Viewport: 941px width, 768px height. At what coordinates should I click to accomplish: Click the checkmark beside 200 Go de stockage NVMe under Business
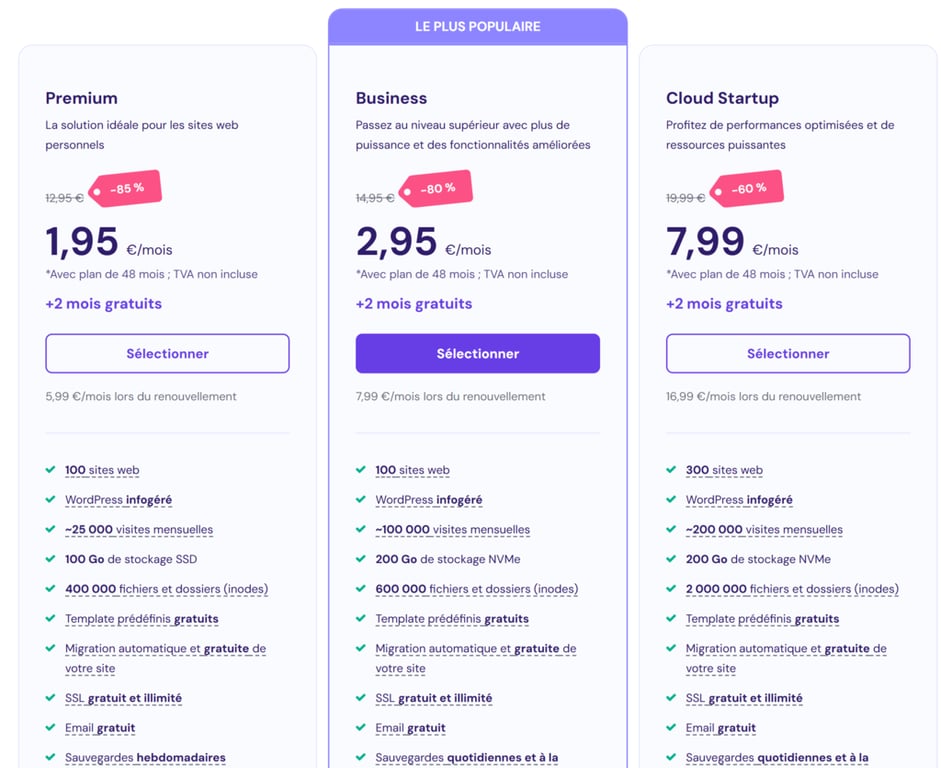click(x=362, y=559)
